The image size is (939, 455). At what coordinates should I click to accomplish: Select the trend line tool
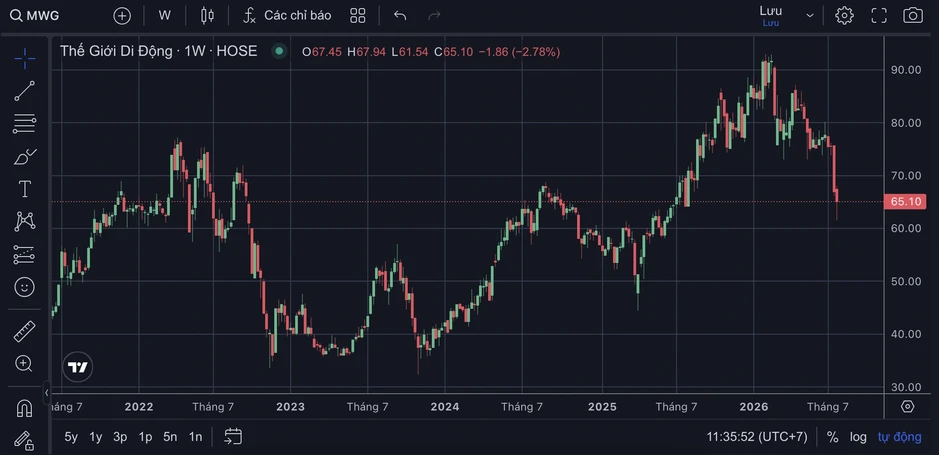pyautogui.click(x=25, y=91)
